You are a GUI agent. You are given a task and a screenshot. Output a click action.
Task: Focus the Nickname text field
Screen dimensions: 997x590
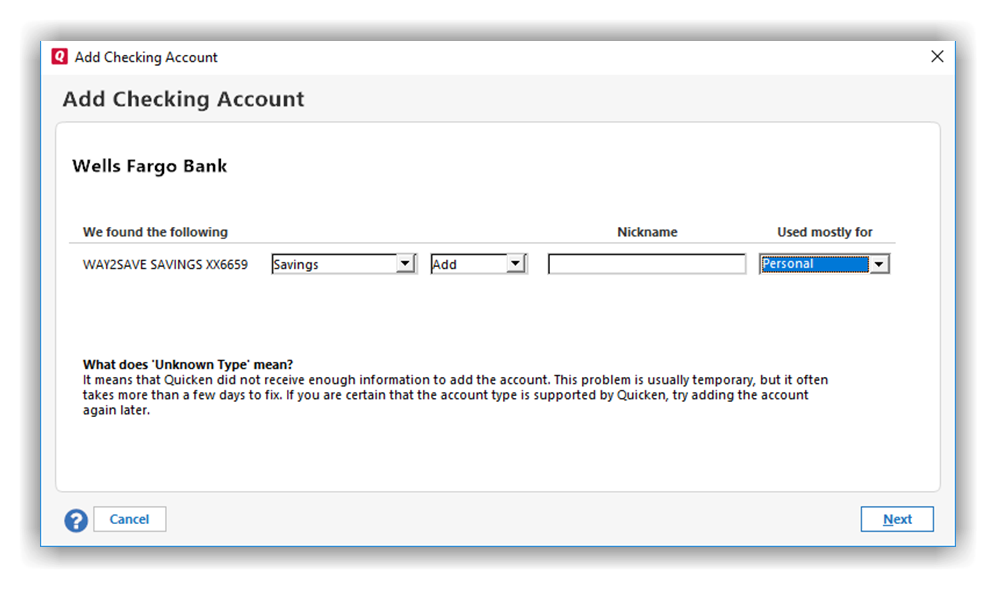tap(646, 264)
